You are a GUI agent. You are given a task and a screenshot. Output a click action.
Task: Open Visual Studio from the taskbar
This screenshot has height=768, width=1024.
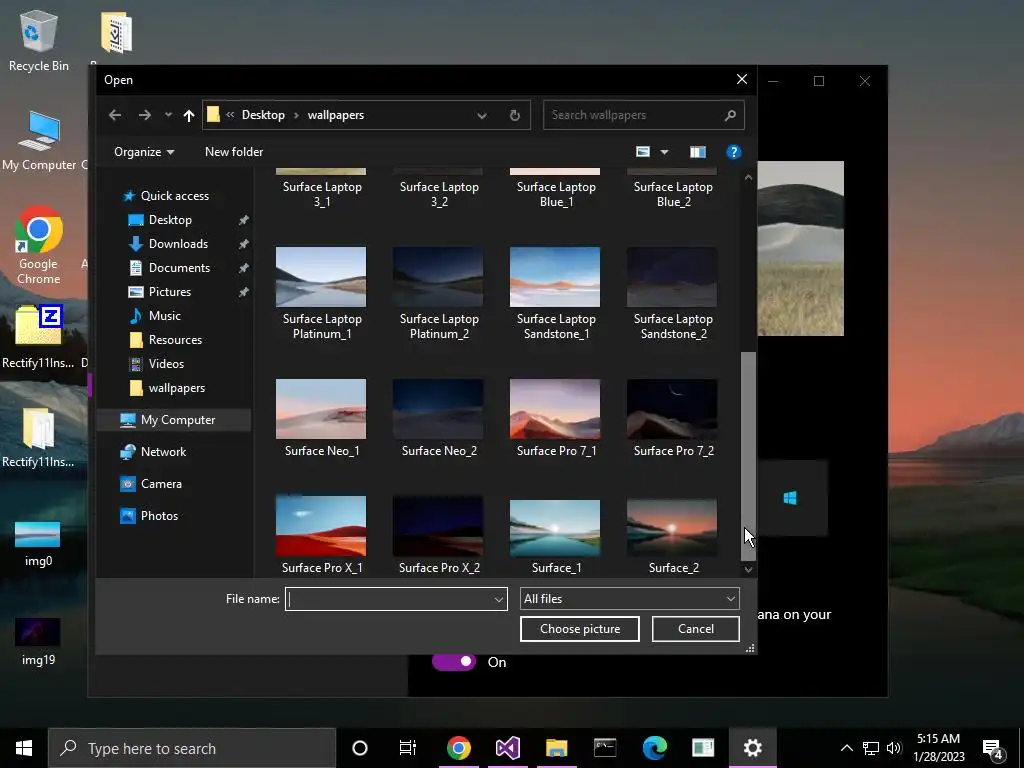click(x=507, y=748)
